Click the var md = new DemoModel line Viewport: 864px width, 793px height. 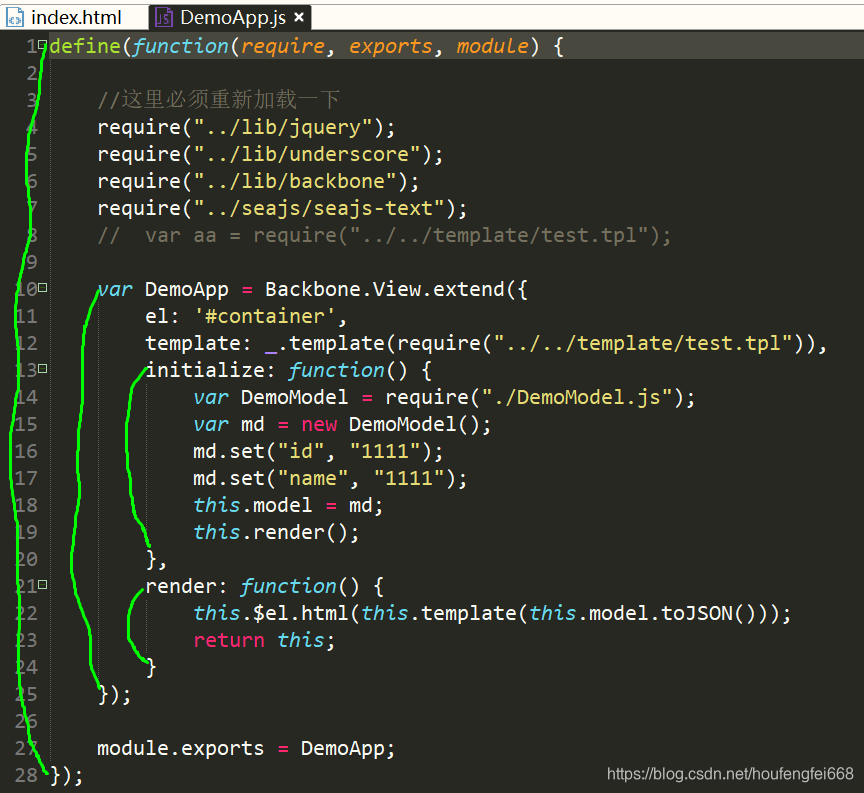point(342,424)
